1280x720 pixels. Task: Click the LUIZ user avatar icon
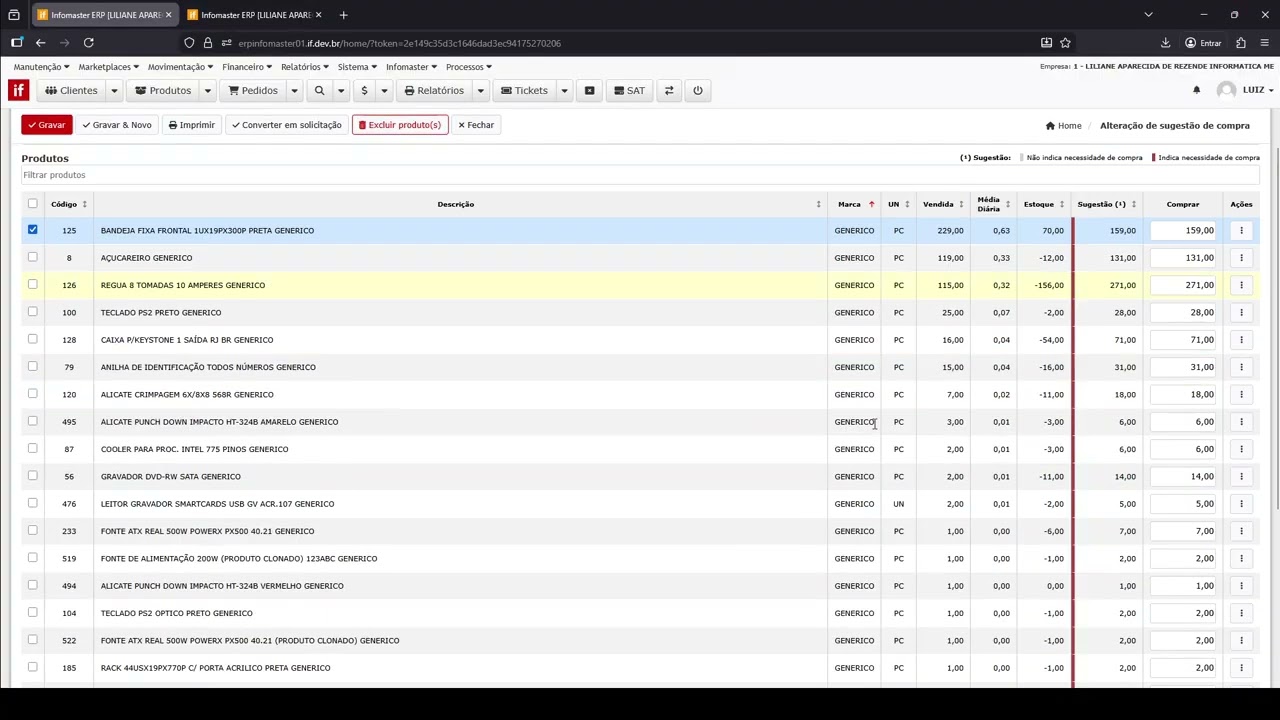pos(1226,90)
